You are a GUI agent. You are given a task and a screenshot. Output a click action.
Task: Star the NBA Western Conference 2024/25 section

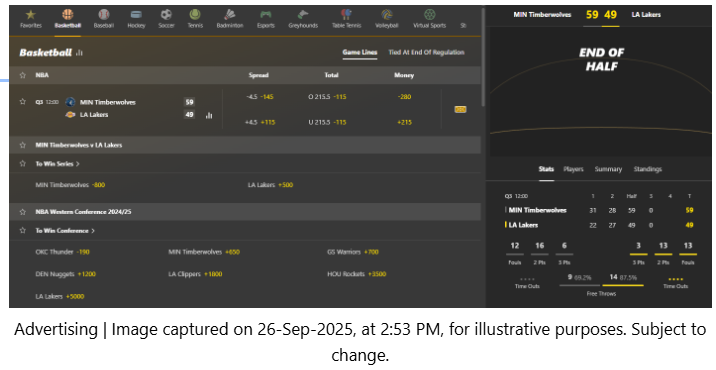(23, 211)
